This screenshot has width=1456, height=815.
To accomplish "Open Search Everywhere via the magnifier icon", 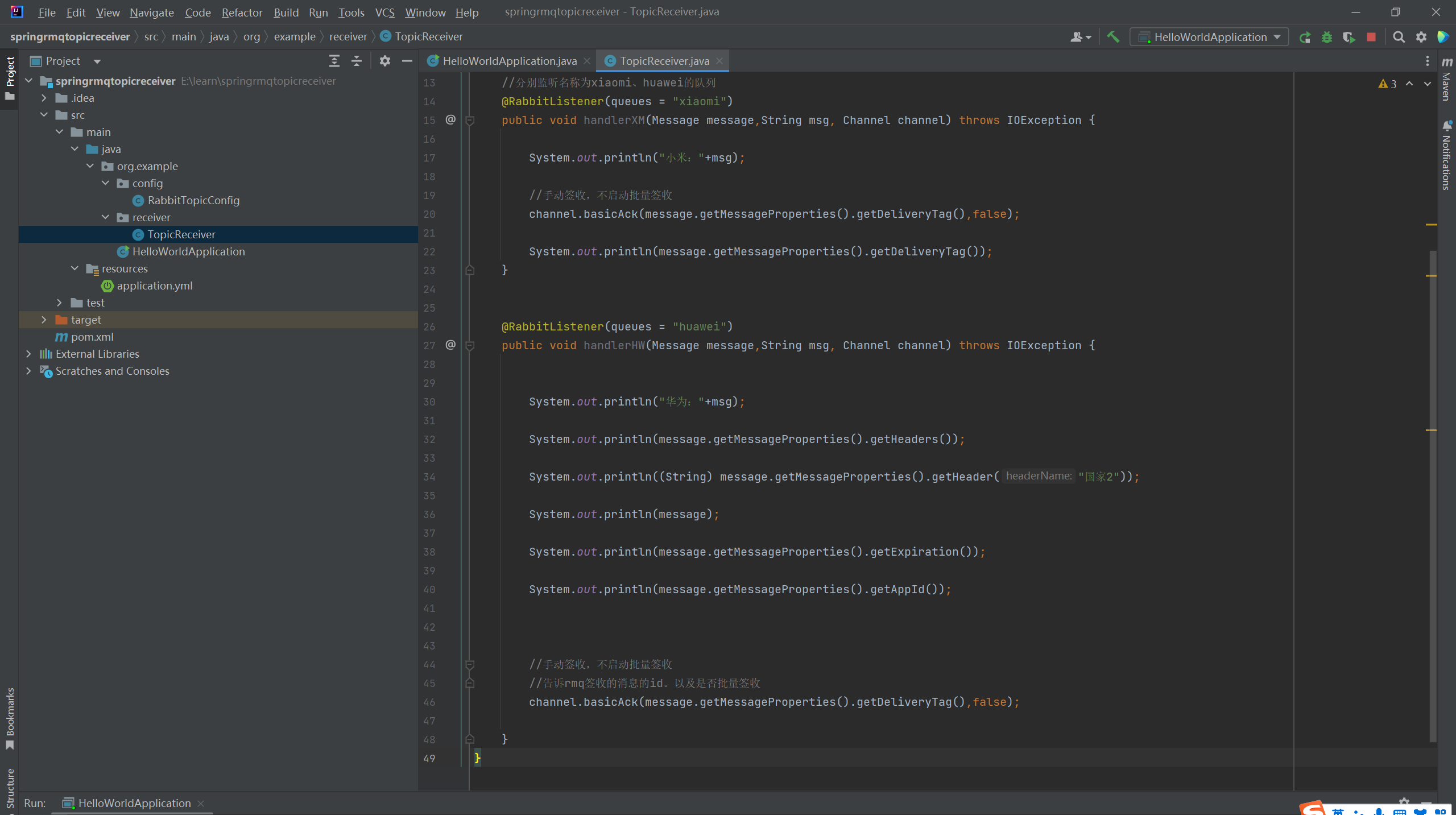I will tap(1399, 38).
